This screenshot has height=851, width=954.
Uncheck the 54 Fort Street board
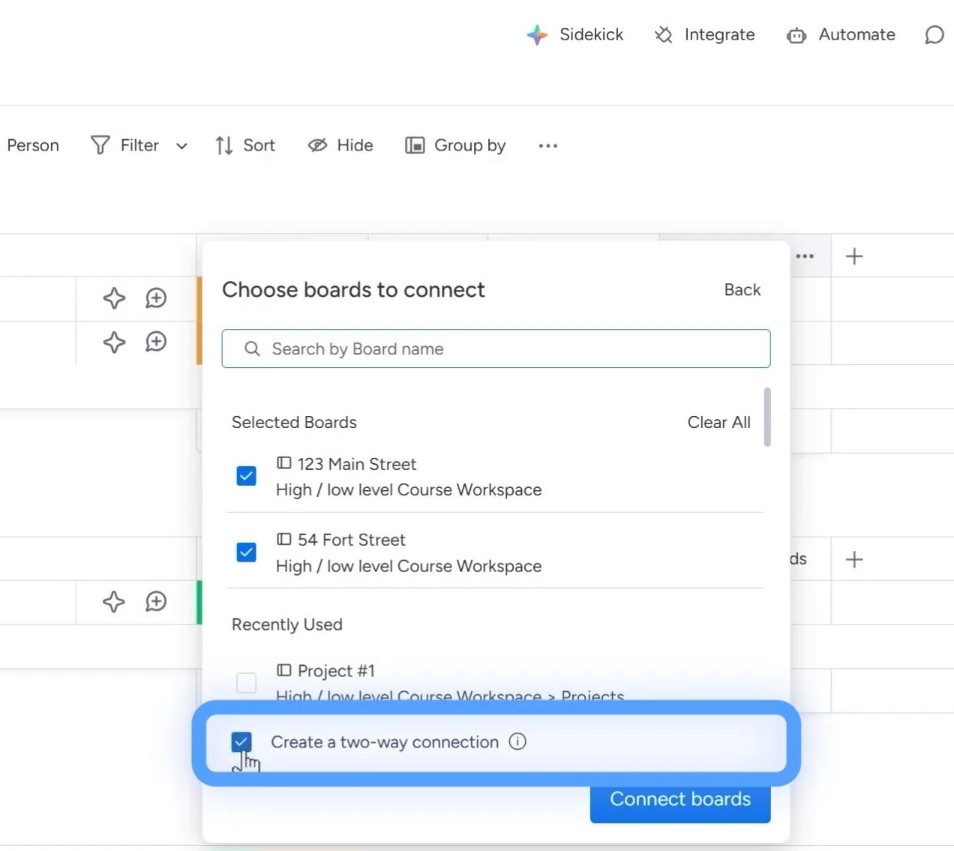pyautogui.click(x=246, y=552)
